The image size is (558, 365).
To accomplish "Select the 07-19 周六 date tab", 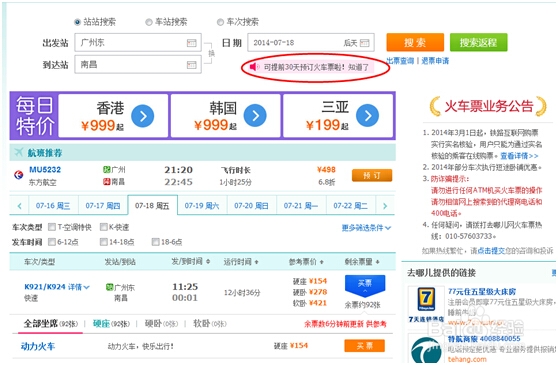I will tap(202, 206).
